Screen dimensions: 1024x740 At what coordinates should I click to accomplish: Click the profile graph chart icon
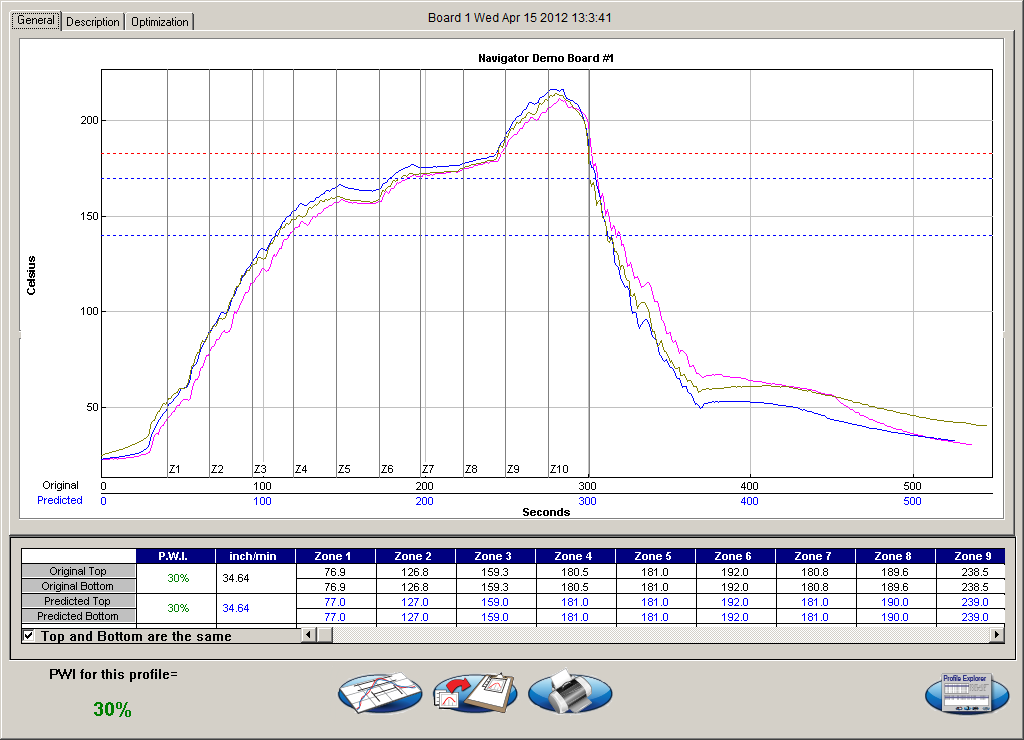[379, 692]
